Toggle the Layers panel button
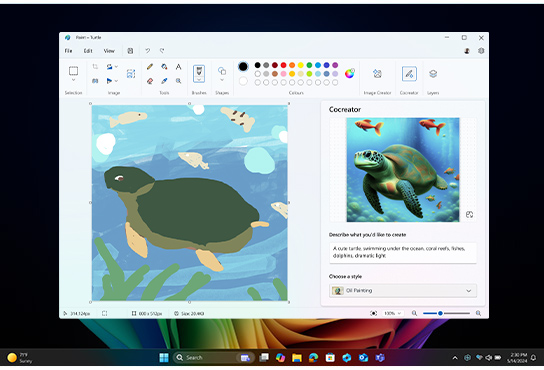This screenshot has width=544, height=370. (433, 74)
